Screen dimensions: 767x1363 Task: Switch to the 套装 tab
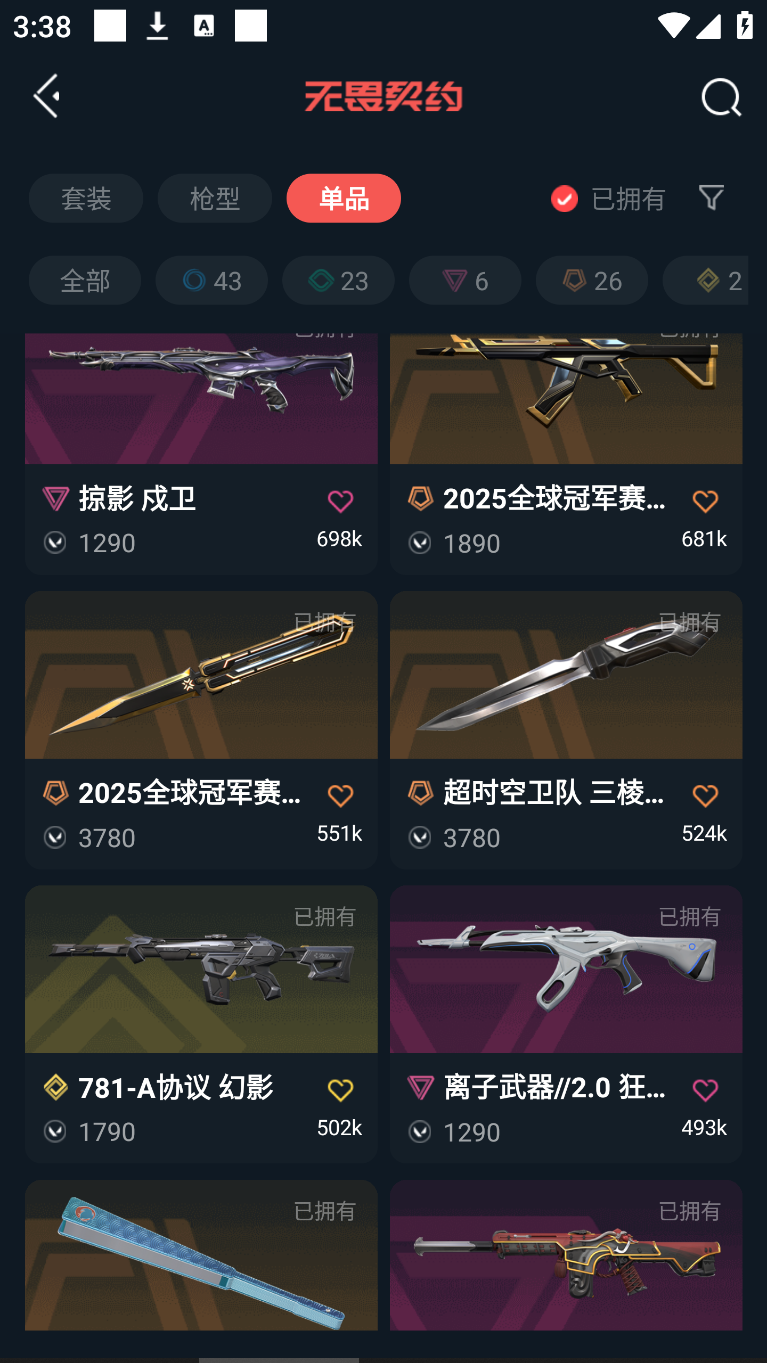86,198
